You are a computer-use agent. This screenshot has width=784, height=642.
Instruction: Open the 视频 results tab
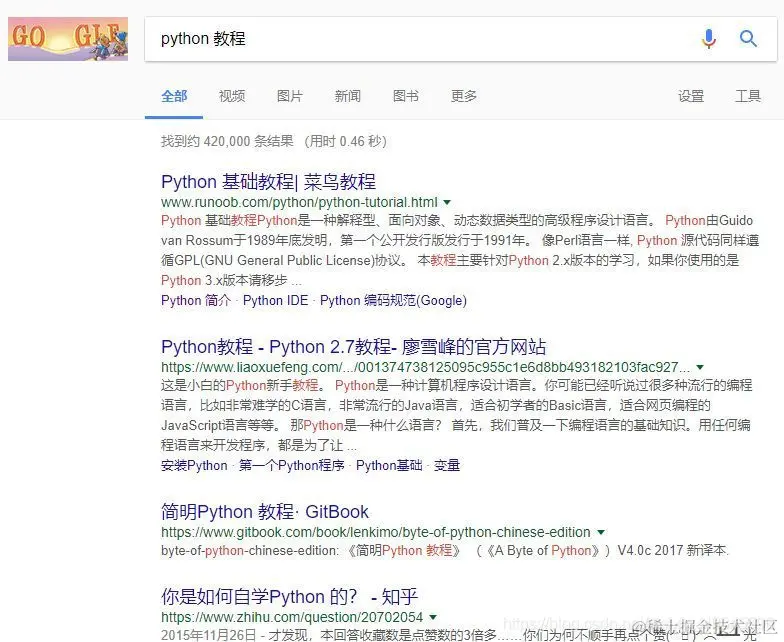(232, 96)
